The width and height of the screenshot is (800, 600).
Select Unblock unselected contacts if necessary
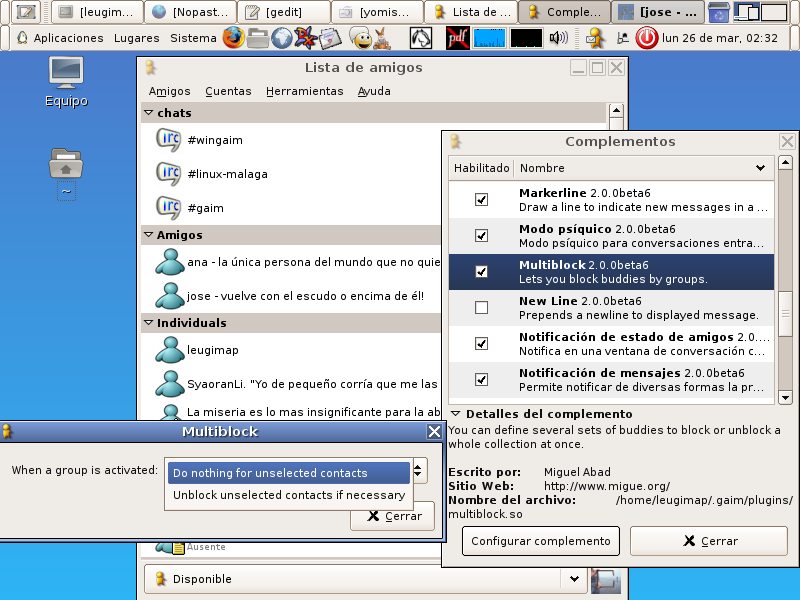coord(288,495)
